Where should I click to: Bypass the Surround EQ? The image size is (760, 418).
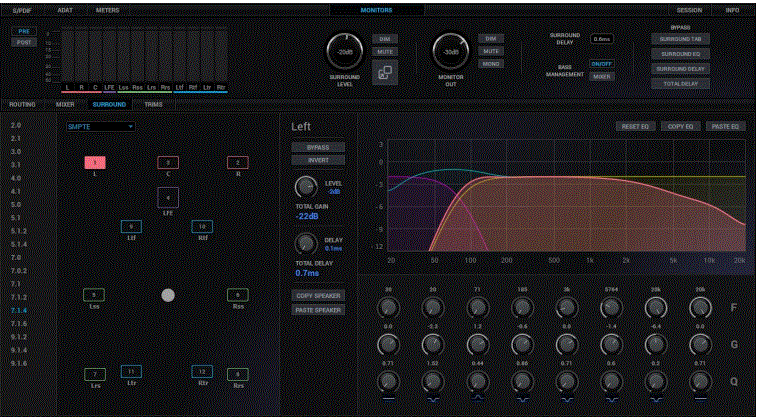(x=681, y=54)
